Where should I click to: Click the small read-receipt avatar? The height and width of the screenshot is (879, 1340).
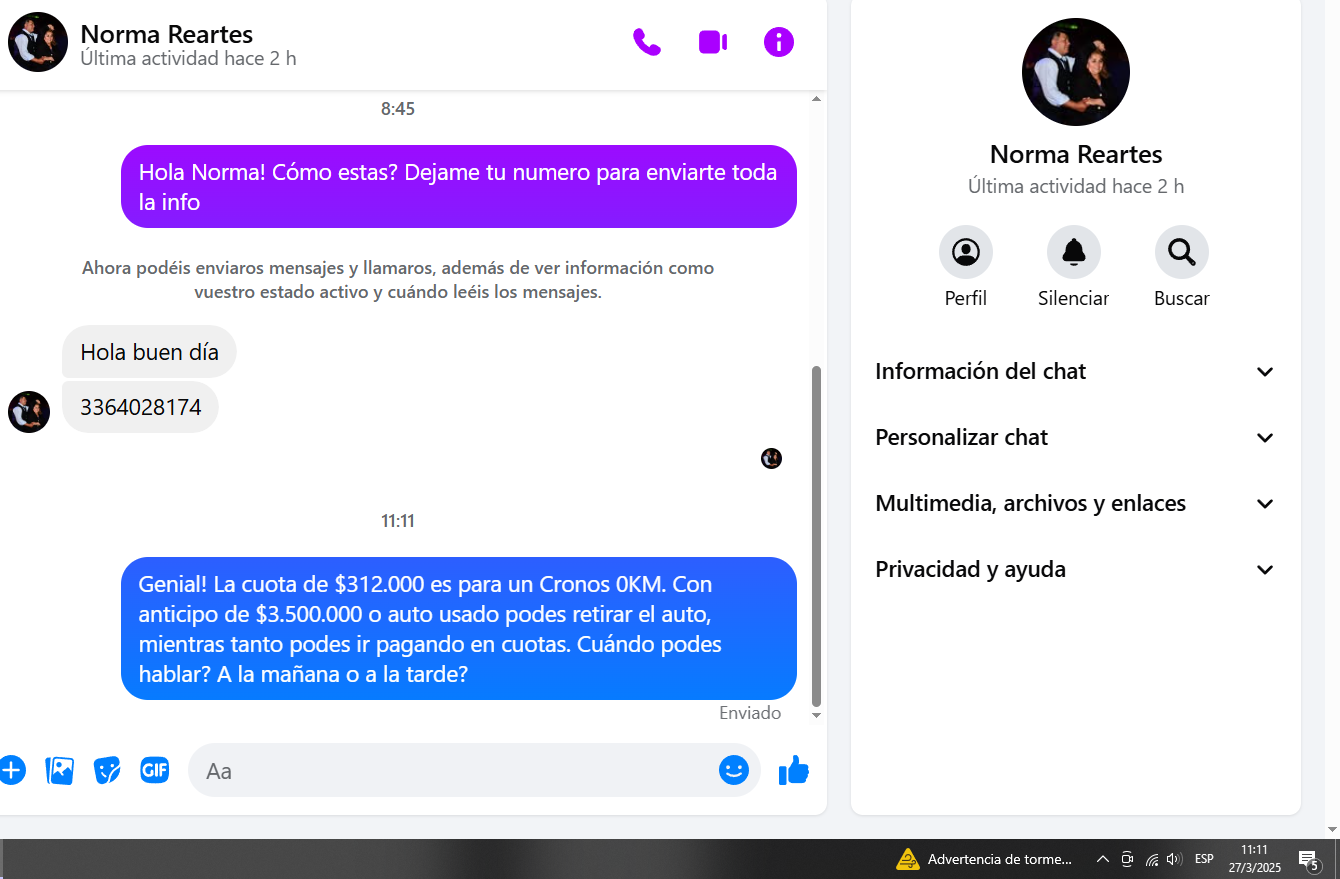pos(771,458)
